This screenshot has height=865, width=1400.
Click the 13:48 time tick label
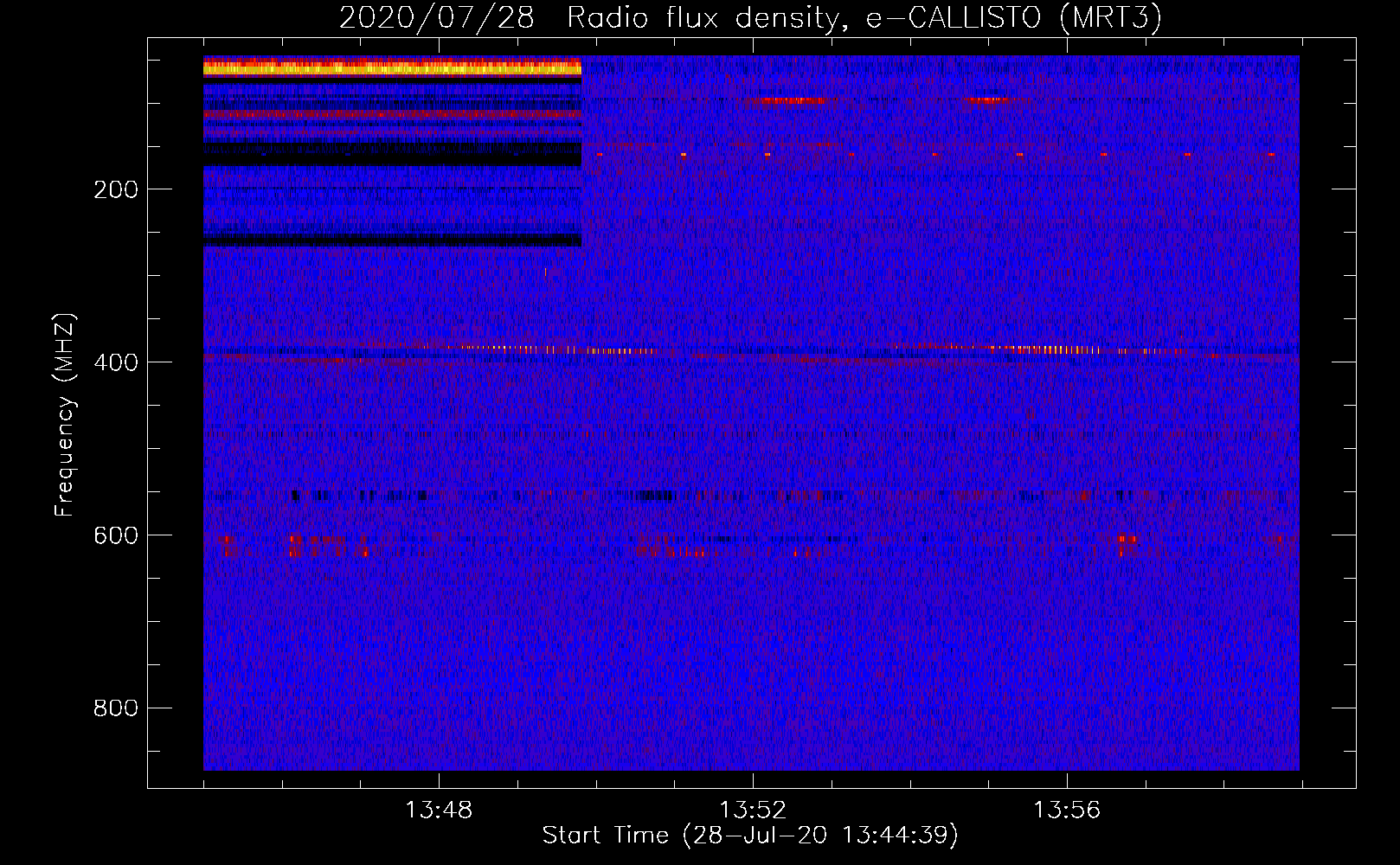point(439,810)
